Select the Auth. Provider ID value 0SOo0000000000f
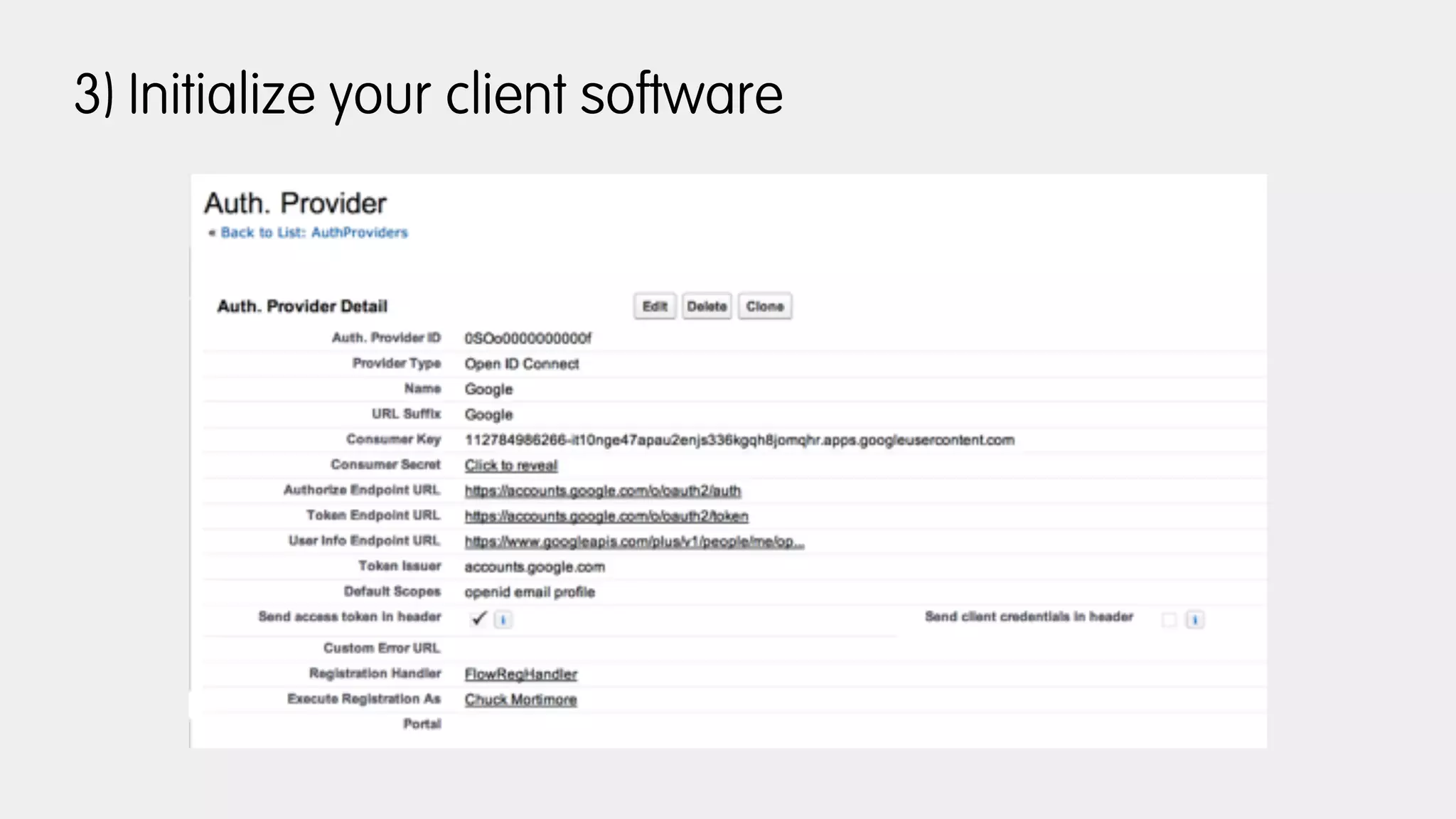The width and height of the screenshot is (1456, 819). point(528,338)
